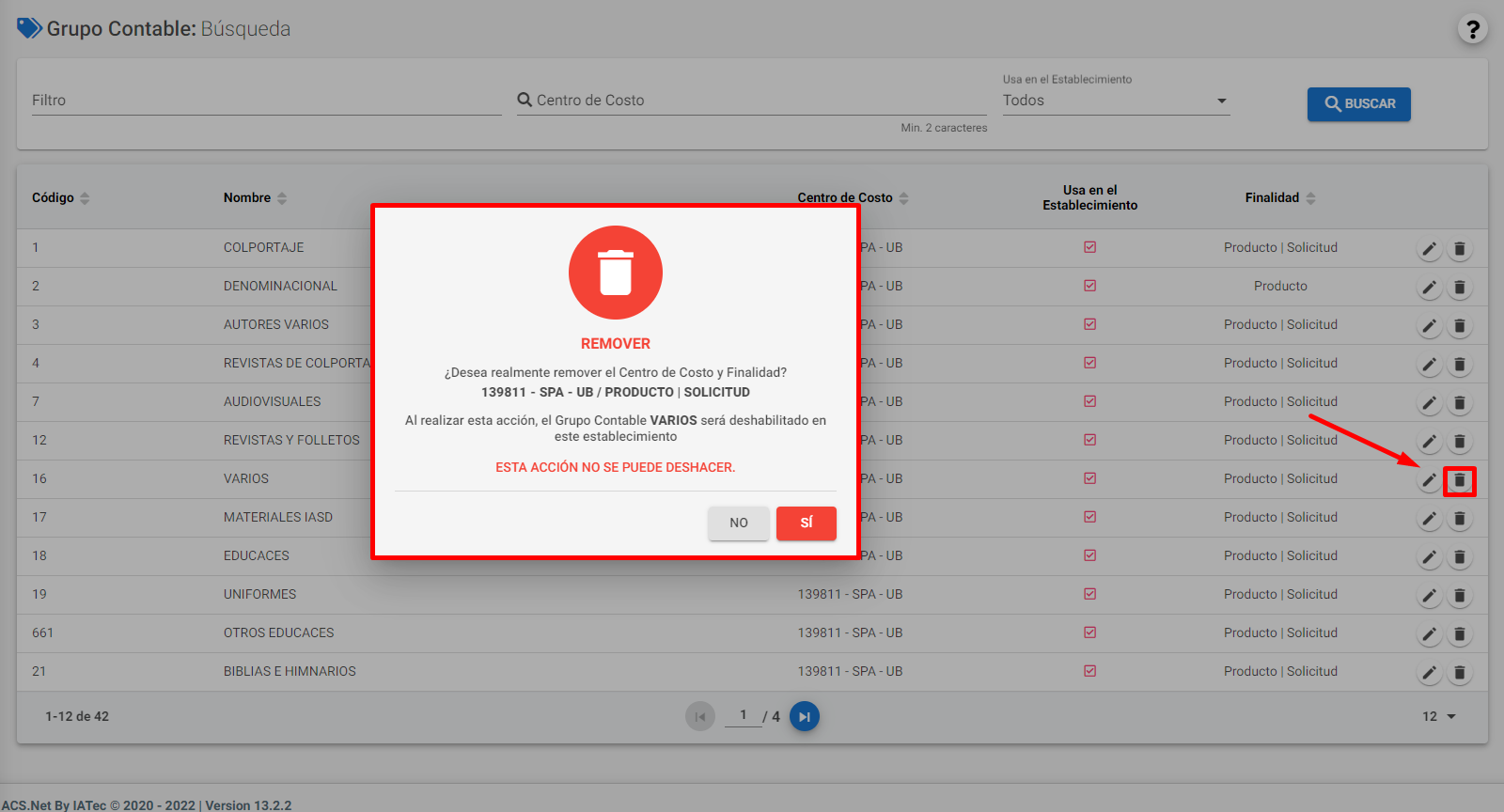Delete the BIBLIAS E HIMNARIOS row
Image resolution: width=1504 pixels, height=812 pixels.
(1460, 673)
